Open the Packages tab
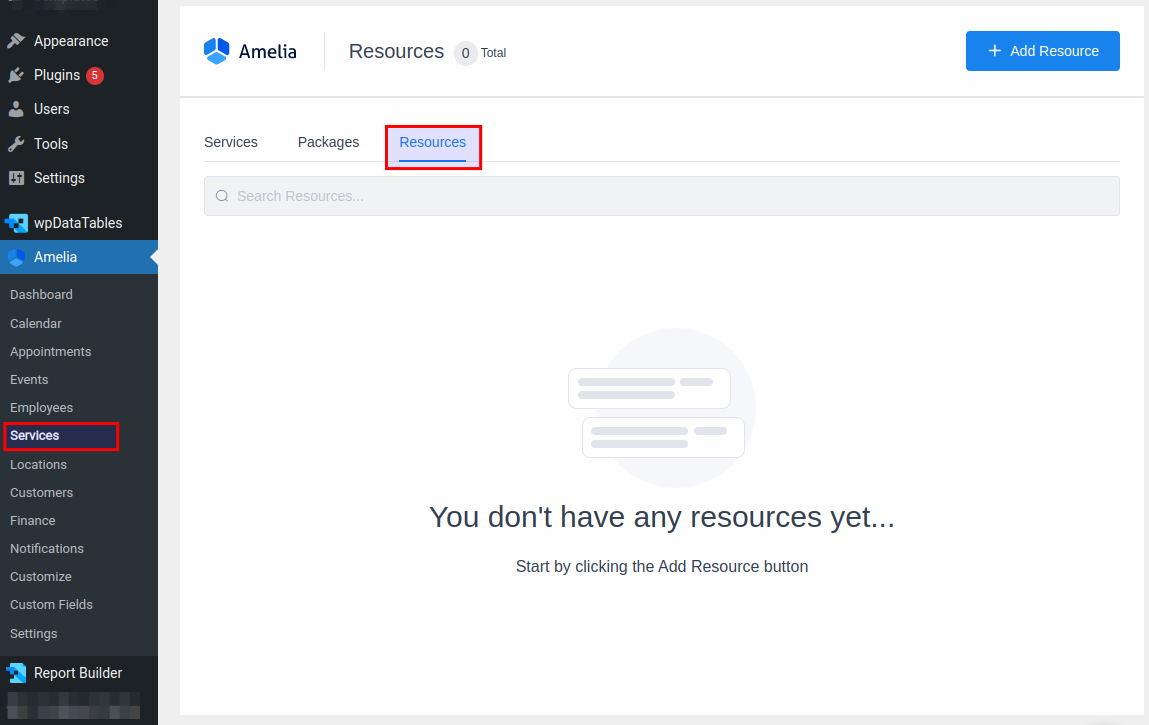The image size is (1149, 725). (328, 142)
